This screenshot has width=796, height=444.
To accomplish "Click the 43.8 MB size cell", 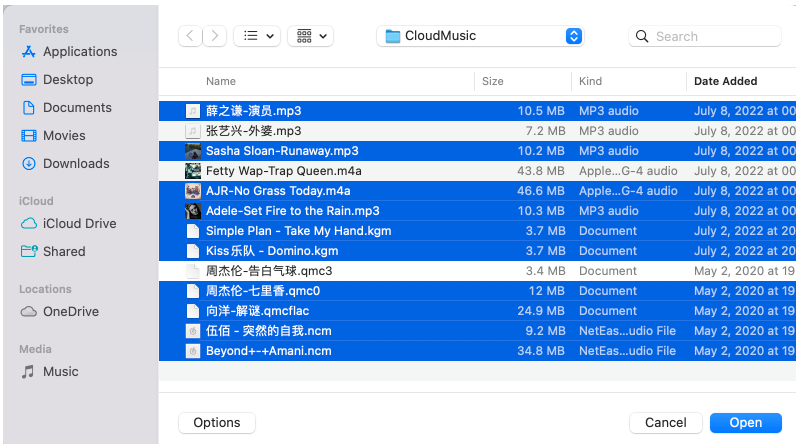I will (541, 171).
